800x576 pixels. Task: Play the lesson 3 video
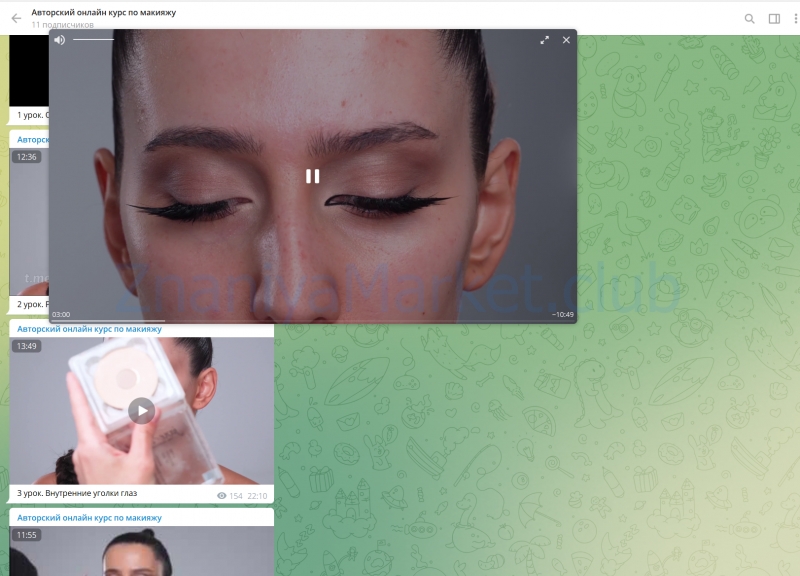pyautogui.click(x=142, y=410)
